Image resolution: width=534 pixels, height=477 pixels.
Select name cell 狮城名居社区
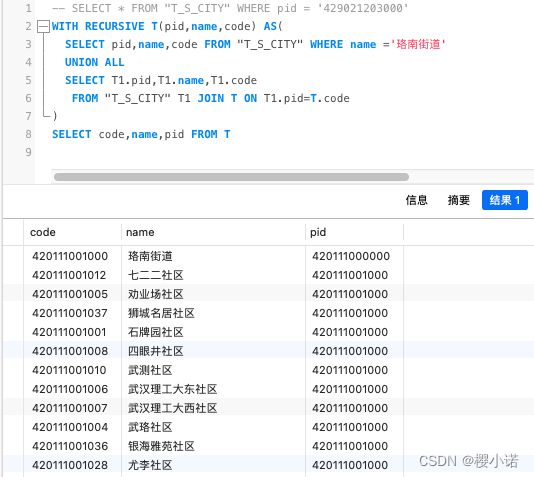(x=161, y=313)
